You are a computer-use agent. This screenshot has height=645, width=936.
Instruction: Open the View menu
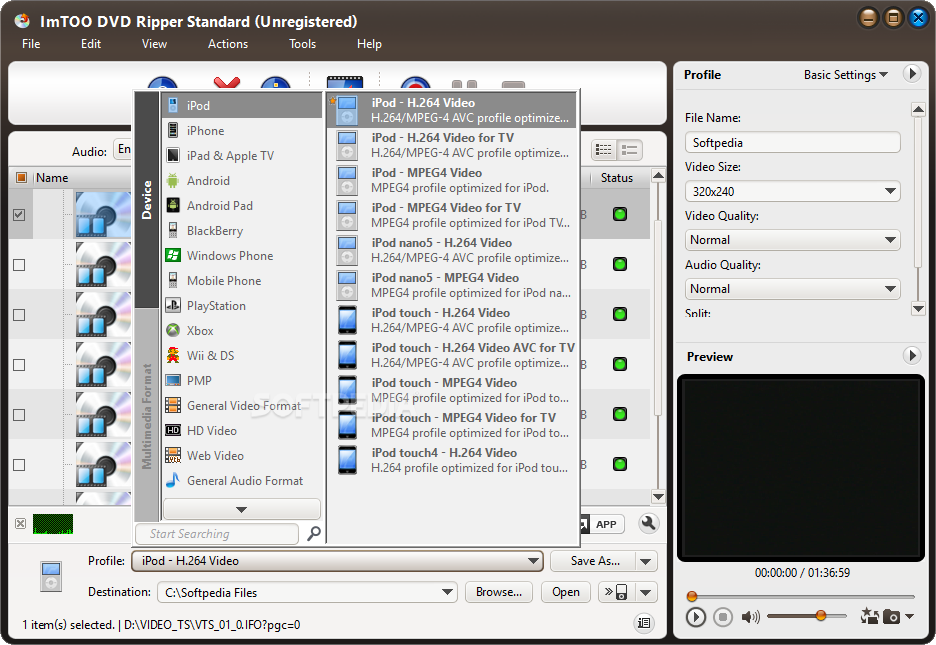point(154,44)
